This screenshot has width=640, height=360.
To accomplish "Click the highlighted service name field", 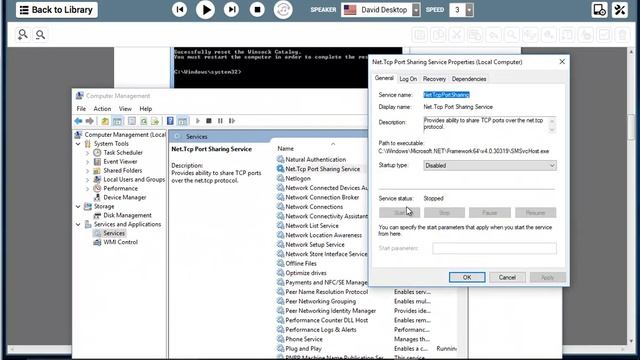I will point(447,95).
